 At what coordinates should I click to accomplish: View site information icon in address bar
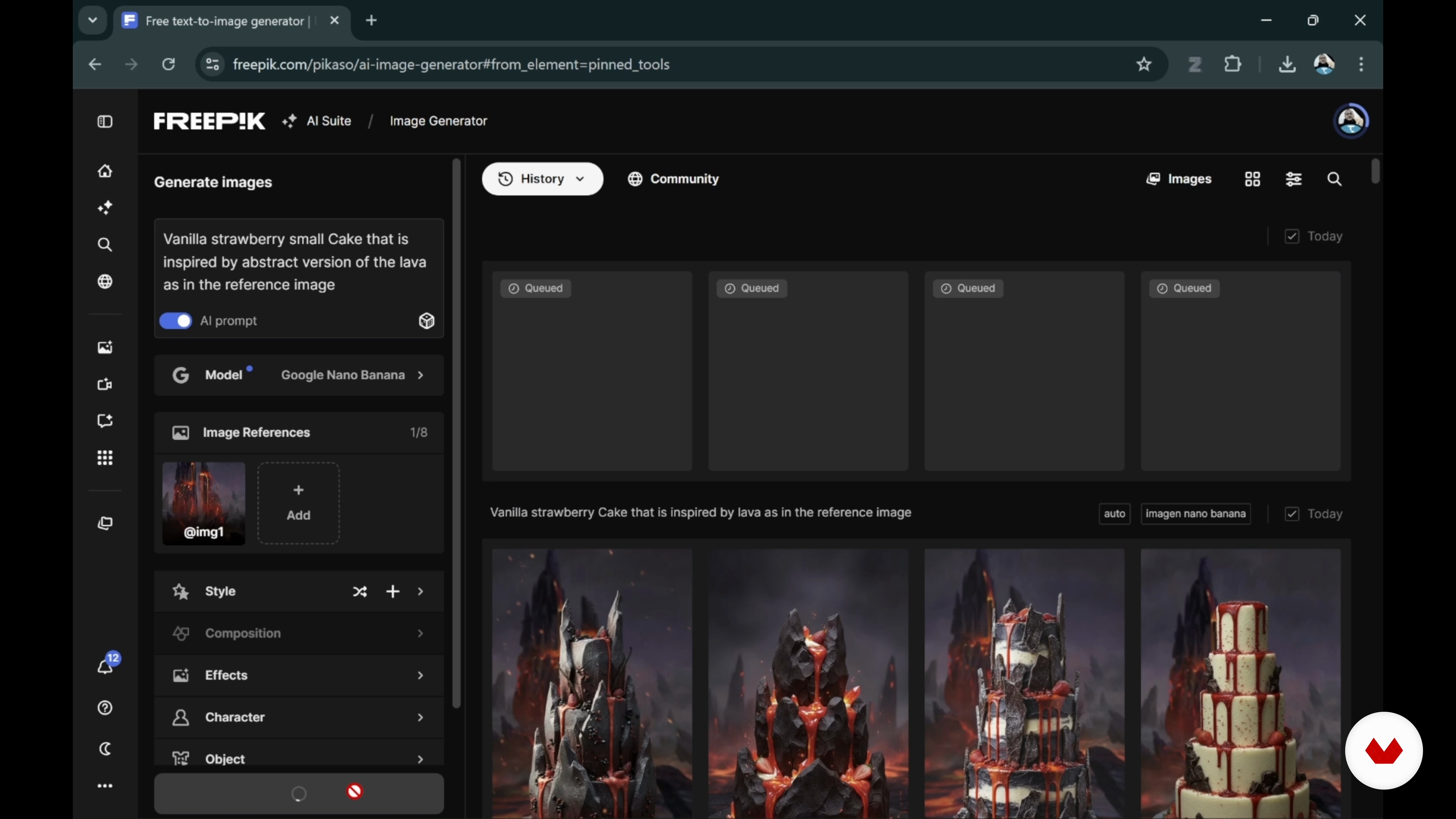click(212, 64)
